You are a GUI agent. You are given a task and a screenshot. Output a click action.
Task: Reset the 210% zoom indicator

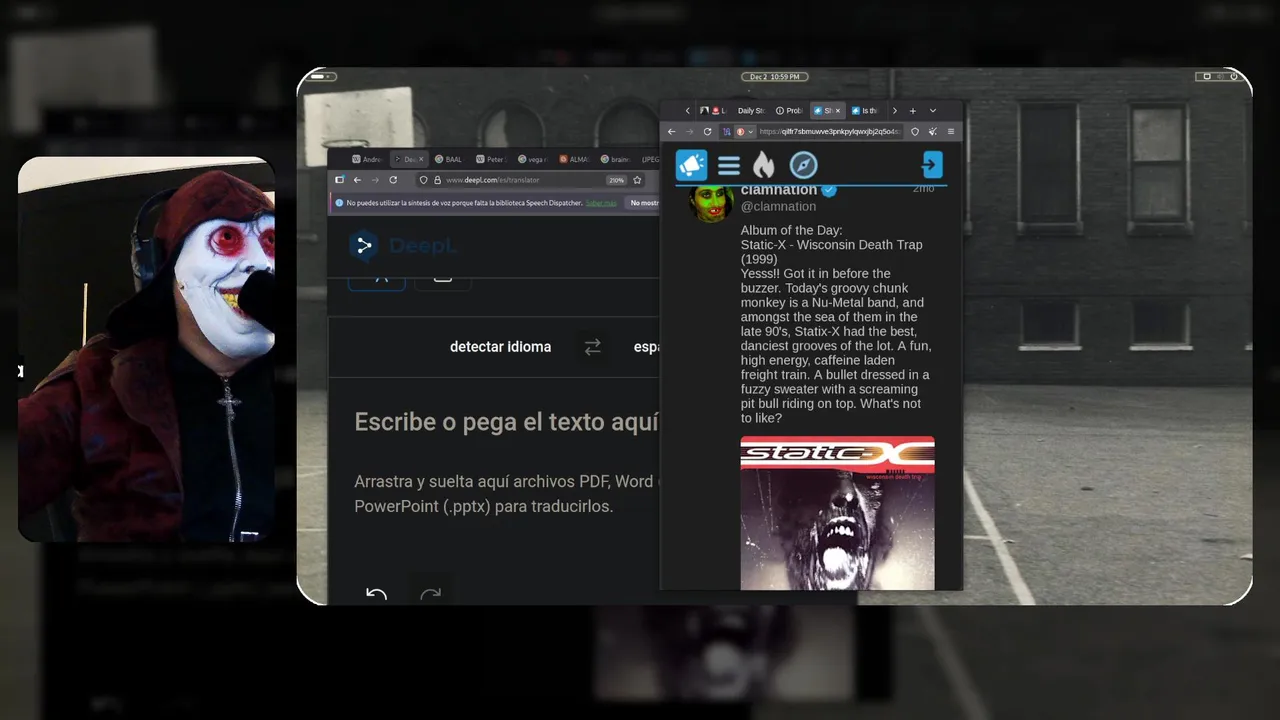pyautogui.click(x=617, y=180)
